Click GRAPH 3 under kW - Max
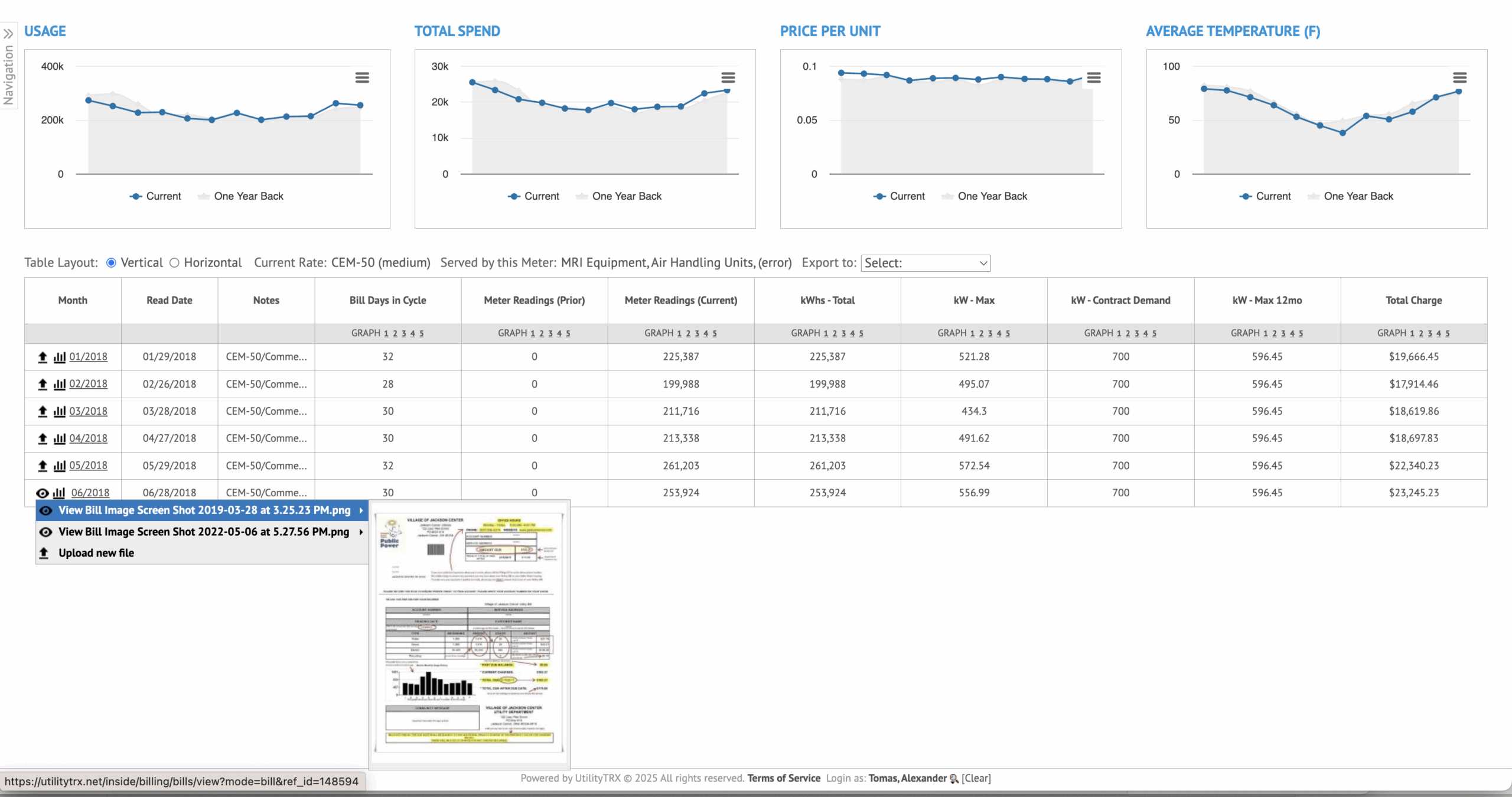The image size is (1512, 797). [990, 334]
